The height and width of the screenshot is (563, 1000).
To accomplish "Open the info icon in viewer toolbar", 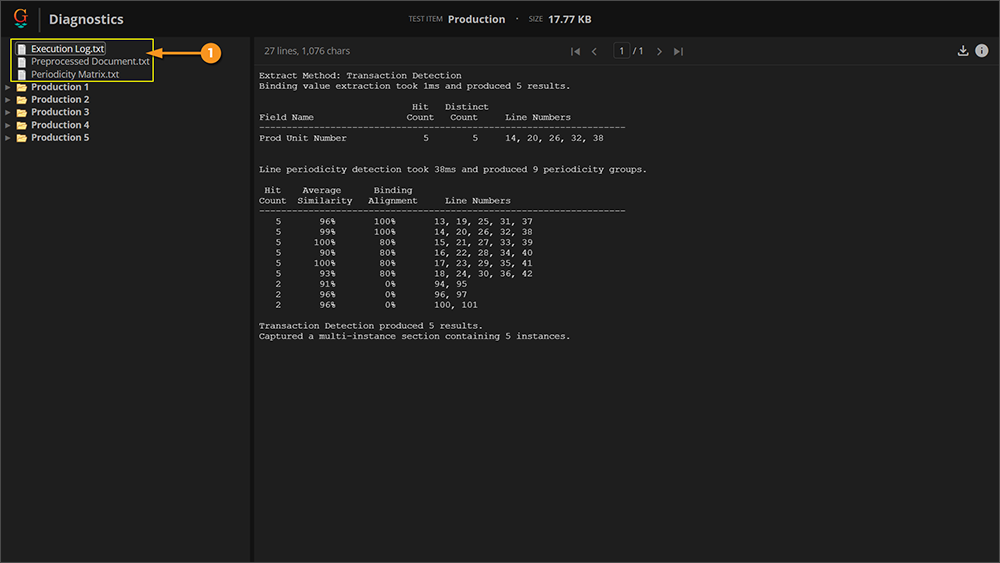I will (x=981, y=51).
